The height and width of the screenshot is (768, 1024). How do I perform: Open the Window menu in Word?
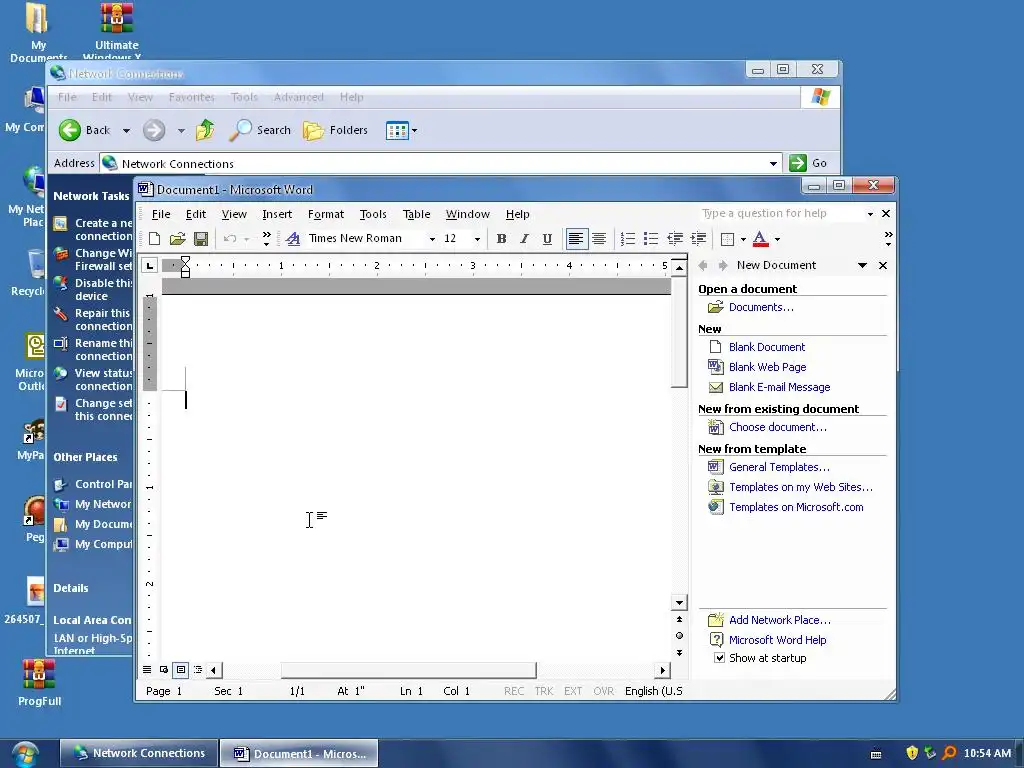(468, 214)
